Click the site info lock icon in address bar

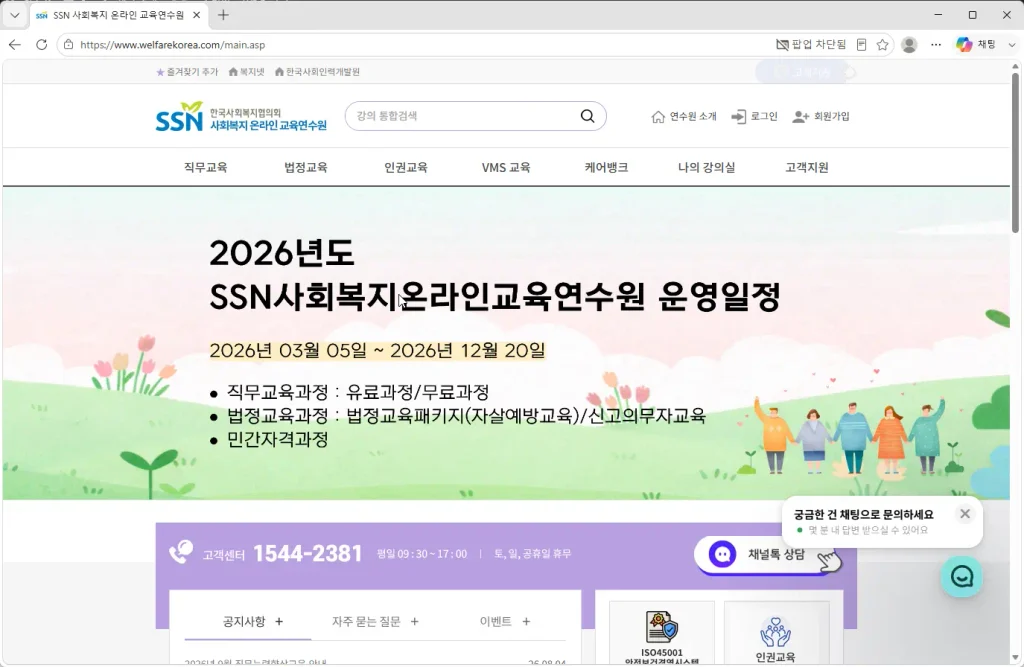pyautogui.click(x=69, y=44)
